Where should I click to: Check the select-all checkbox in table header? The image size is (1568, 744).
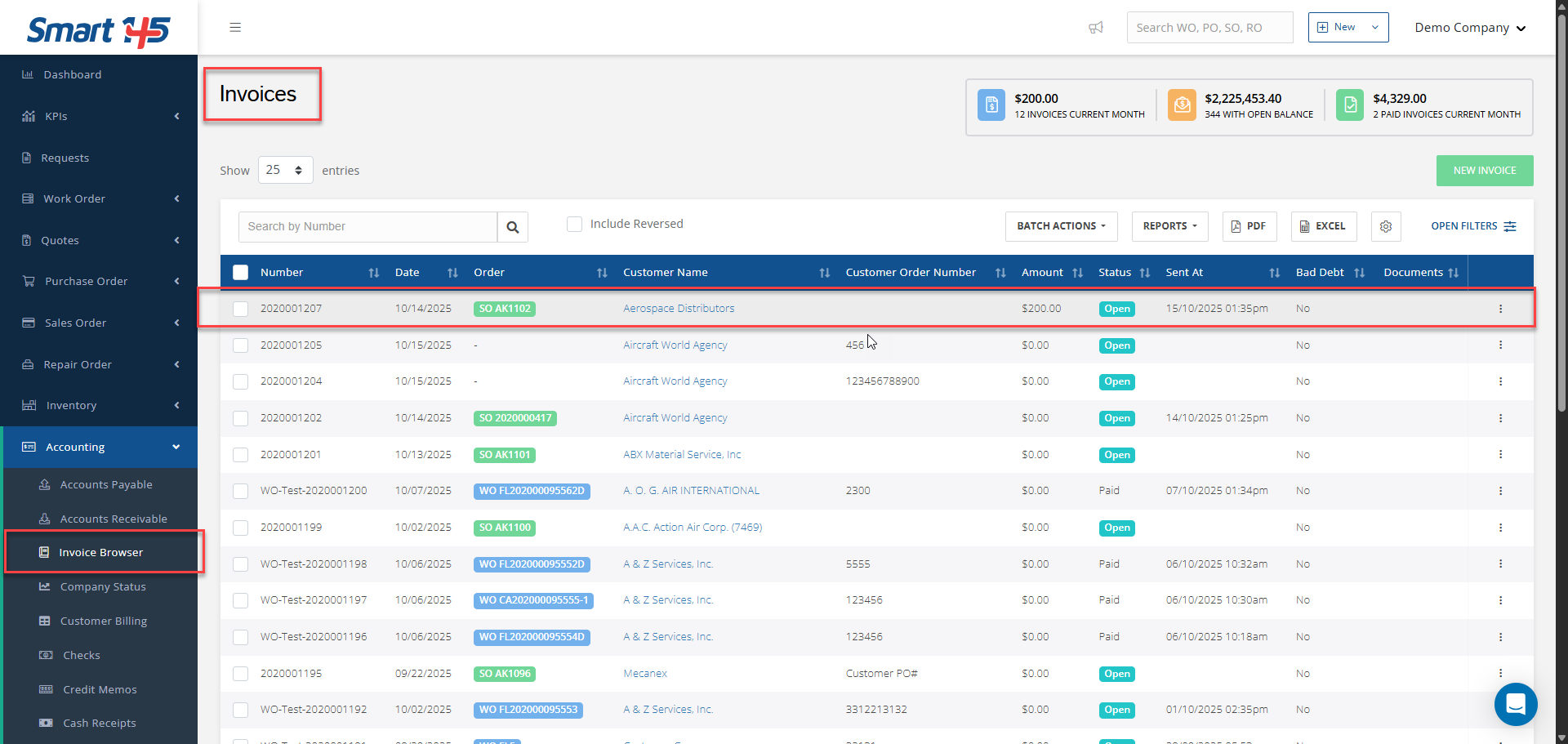pyautogui.click(x=241, y=273)
